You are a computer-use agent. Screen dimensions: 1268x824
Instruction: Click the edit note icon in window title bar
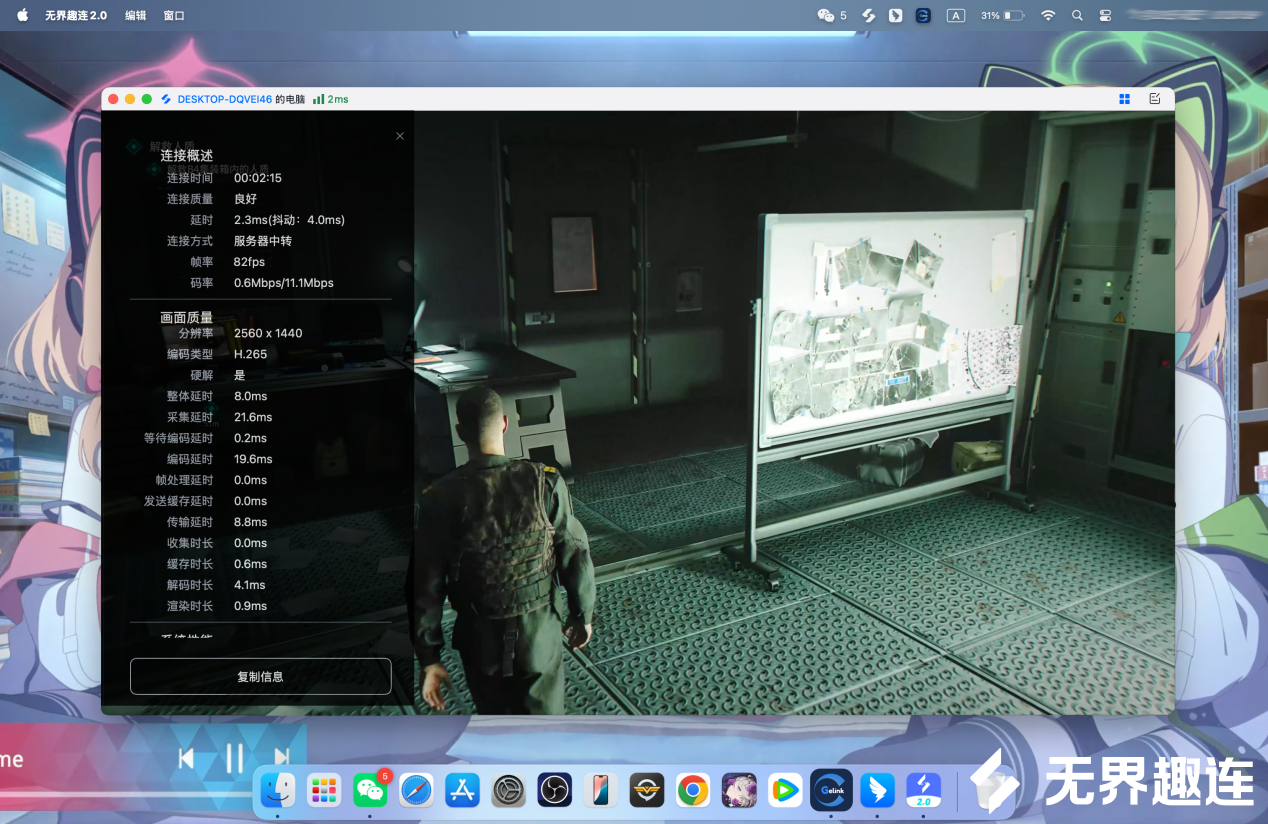coord(1155,99)
